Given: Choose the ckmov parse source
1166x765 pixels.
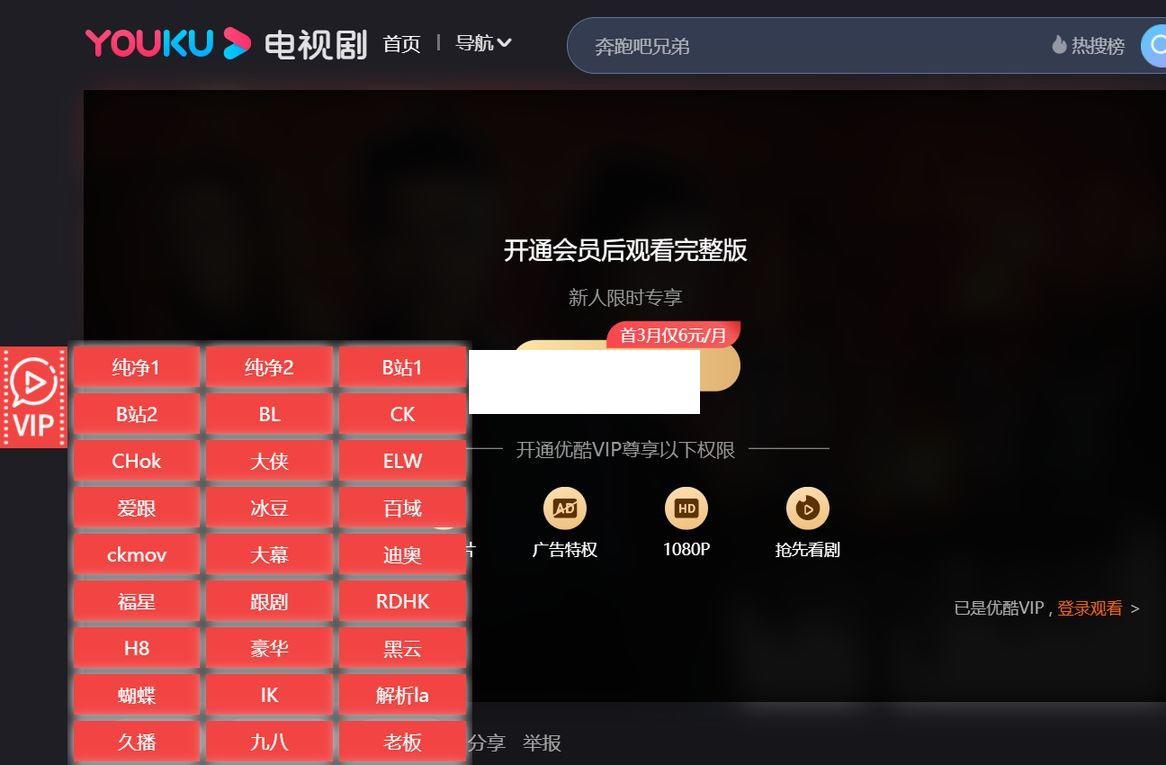Looking at the screenshot, I should 136,555.
